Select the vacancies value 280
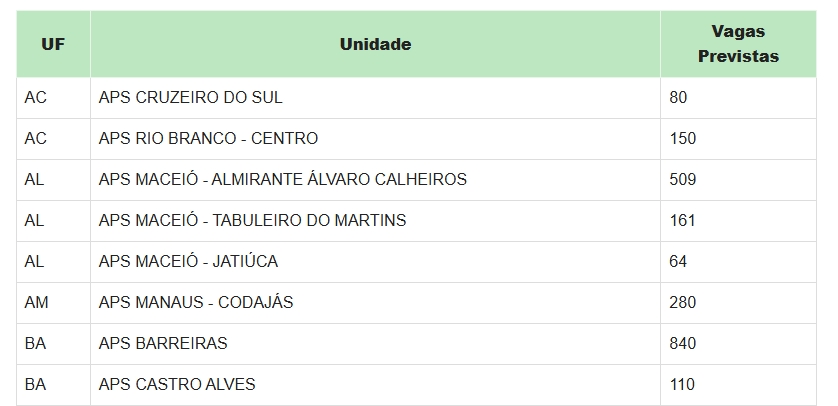The image size is (838, 406). click(683, 302)
